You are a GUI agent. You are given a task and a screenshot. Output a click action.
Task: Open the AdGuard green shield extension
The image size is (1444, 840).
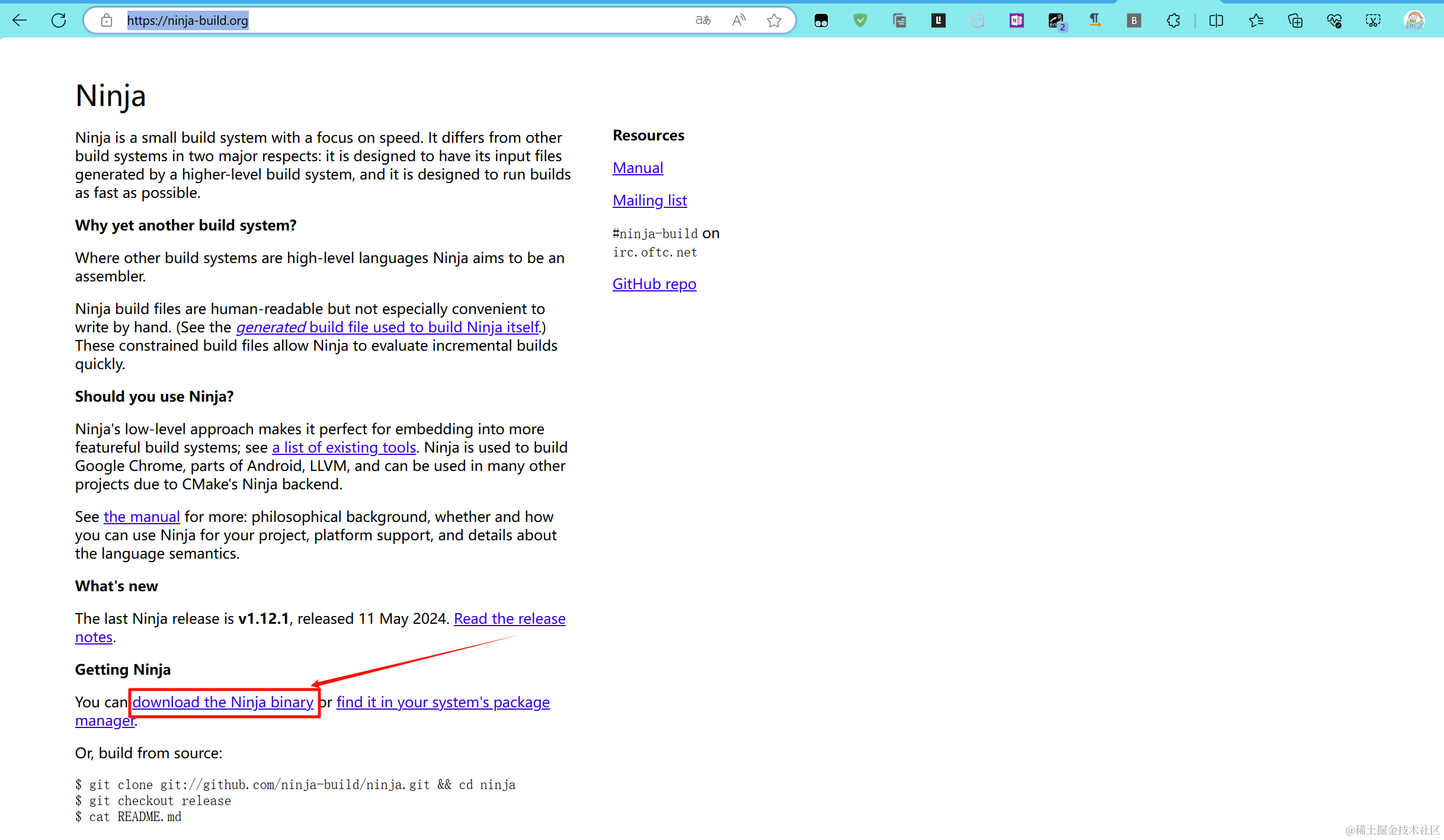pos(860,21)
